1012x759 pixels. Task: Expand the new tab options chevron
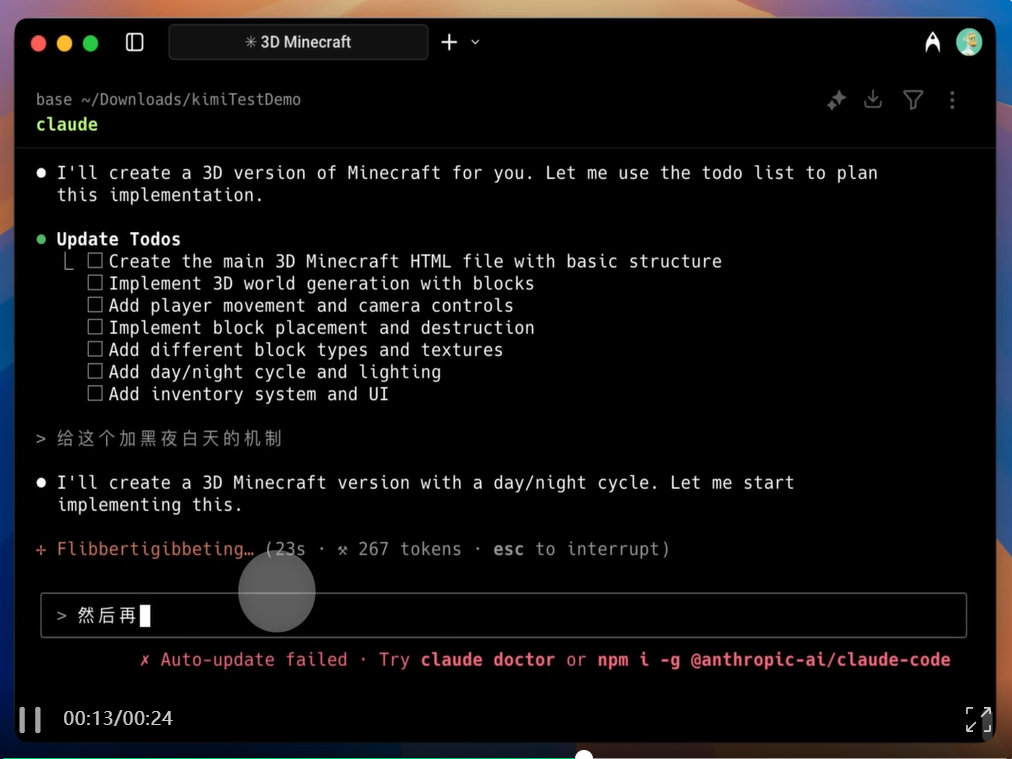tap(476, 43)
